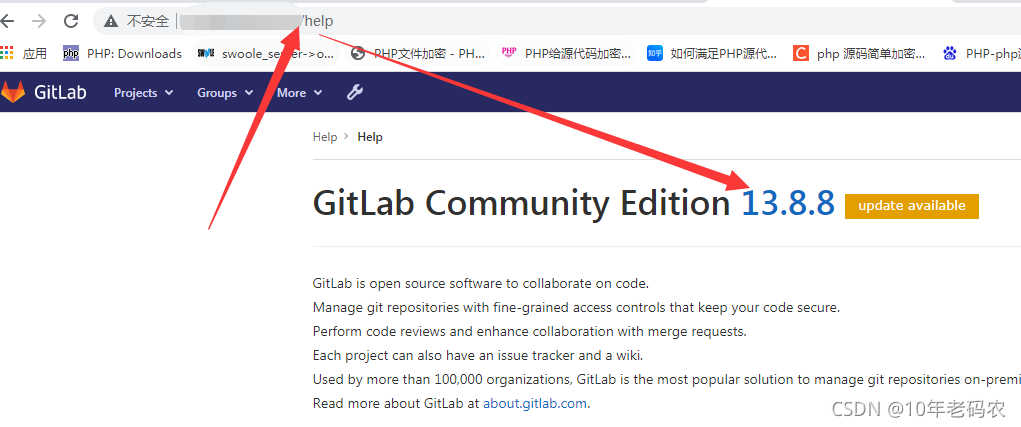
Task: Open the PHP文件加密 bookmark
Action: (418, 54)
